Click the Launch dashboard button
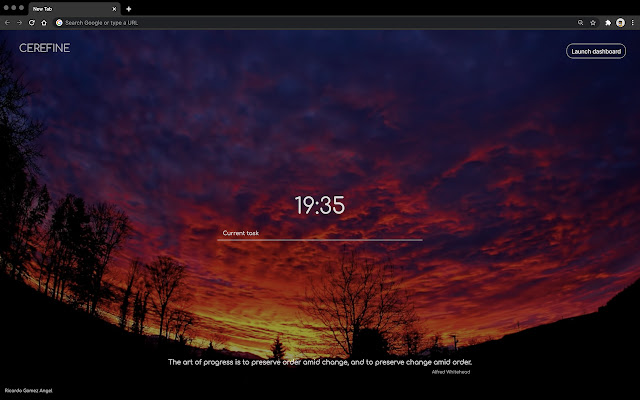Screen dimensions: 640x400 (596, 51)
